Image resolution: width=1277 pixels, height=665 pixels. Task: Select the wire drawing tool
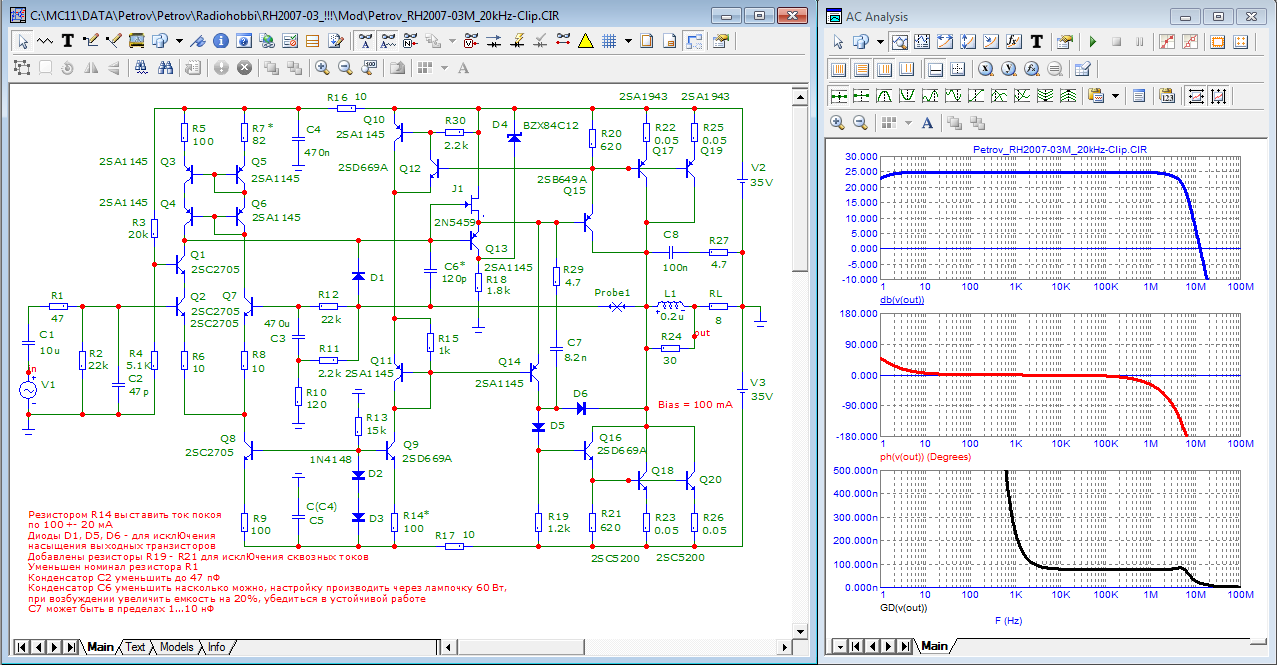point(91,41)
